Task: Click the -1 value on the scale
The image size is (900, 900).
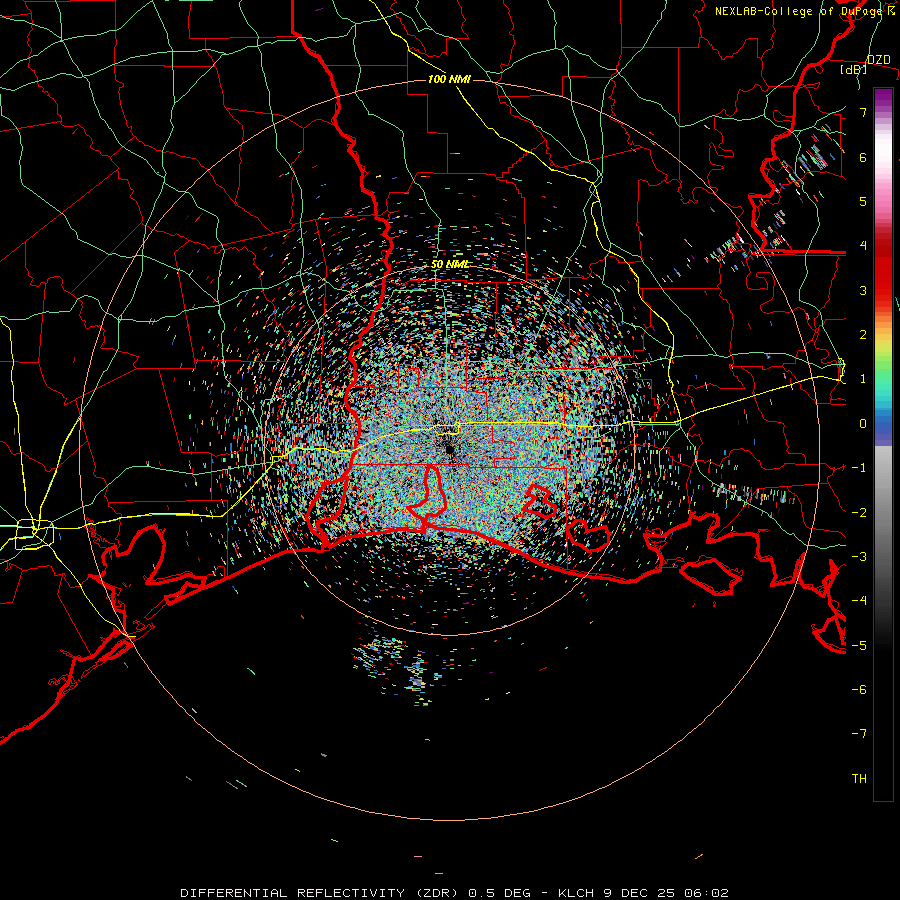Action: pos(859,468)
